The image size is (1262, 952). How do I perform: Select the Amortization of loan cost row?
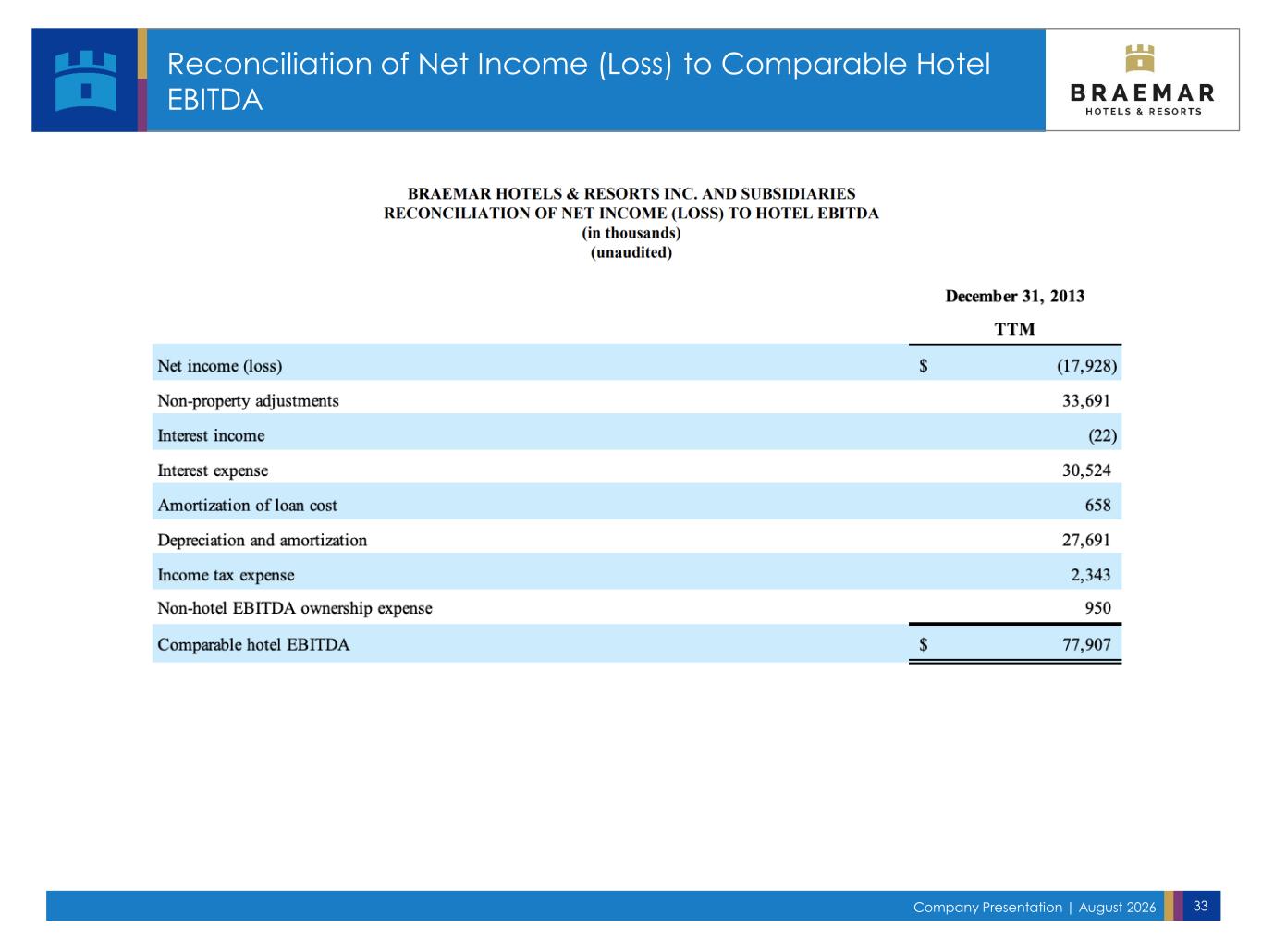[637, 506]
